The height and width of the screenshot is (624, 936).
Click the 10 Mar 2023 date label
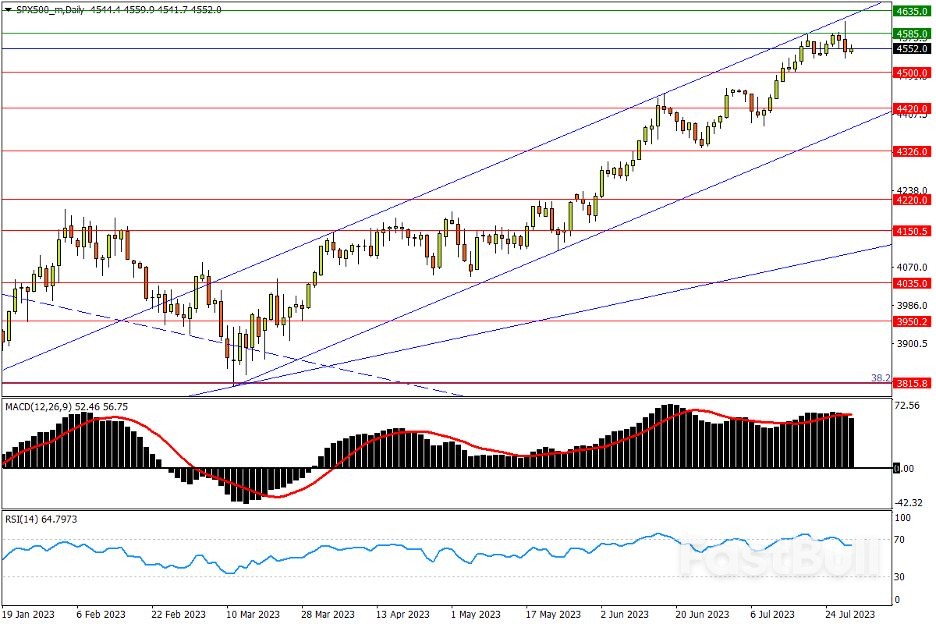click(x=250, y=613)
